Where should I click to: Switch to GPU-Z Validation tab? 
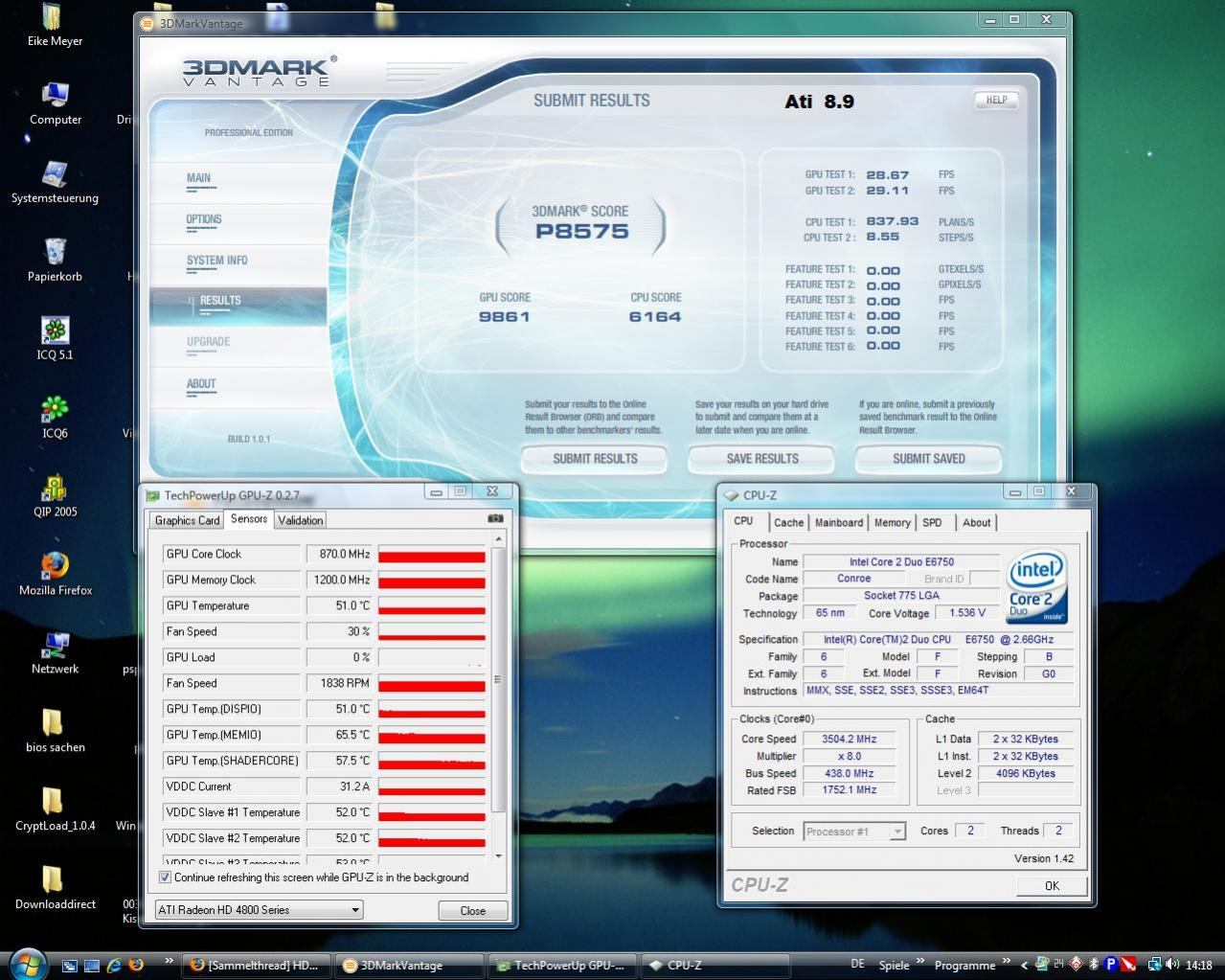[x=301, y=520]
